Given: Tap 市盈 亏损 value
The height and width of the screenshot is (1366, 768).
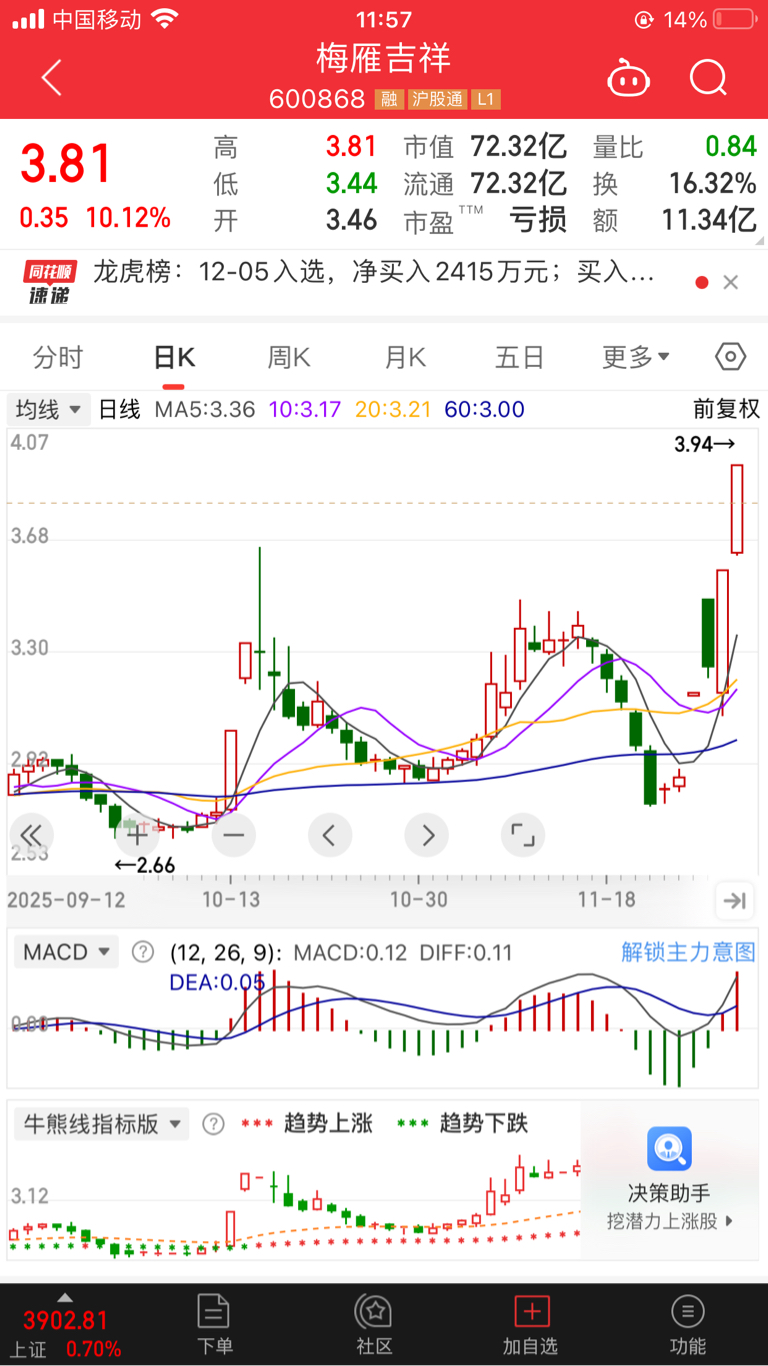Looking at the screenshot, I should pos(538,219).
